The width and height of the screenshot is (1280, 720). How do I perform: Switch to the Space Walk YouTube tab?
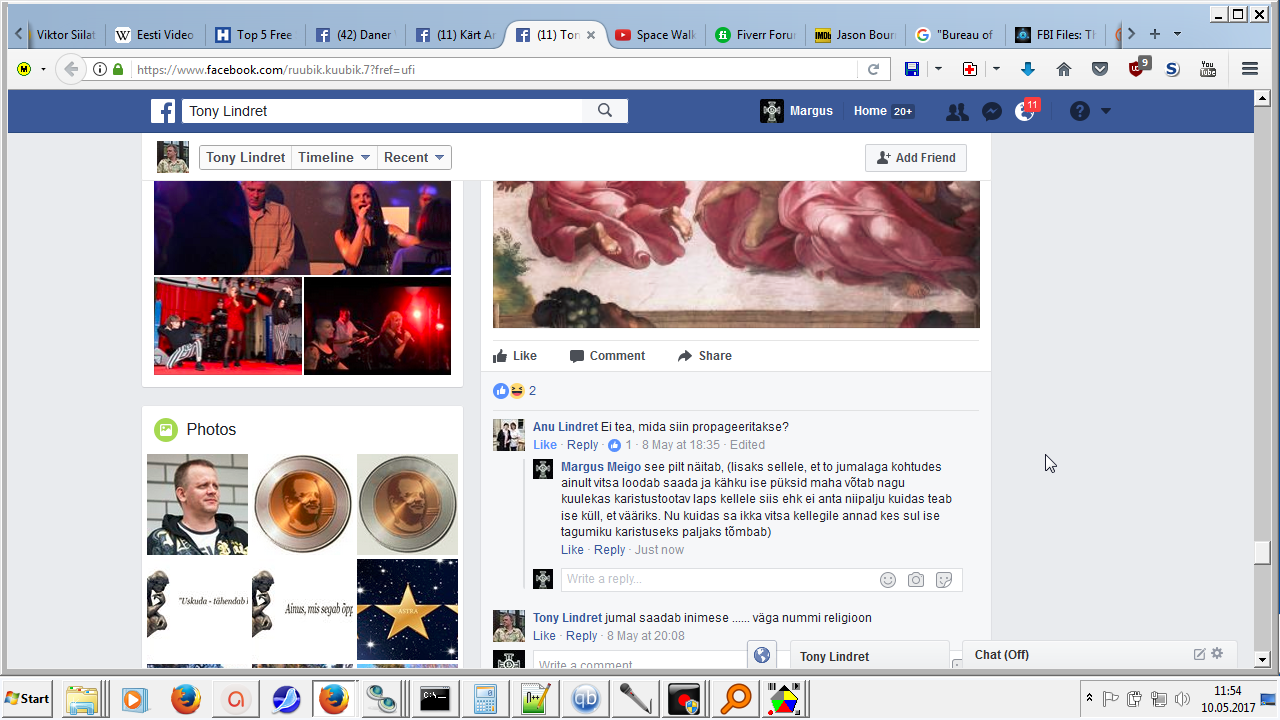tap(655, 35)
